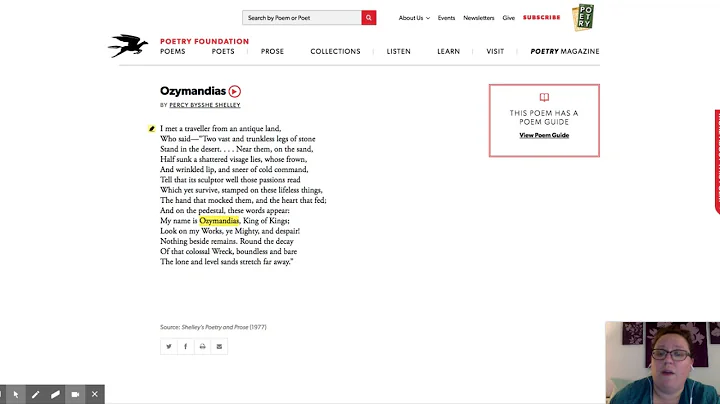
Task: Select the mouse pointer tool in recorder toolbar
Action: coord(16,394)
